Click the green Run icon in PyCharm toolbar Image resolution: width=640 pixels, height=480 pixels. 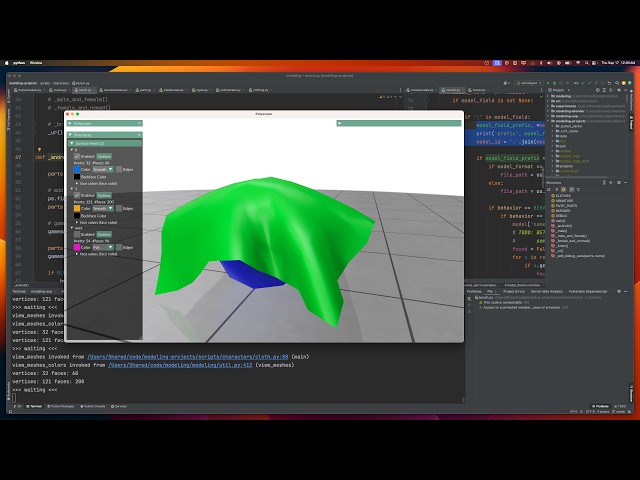(x=548, y=83)
